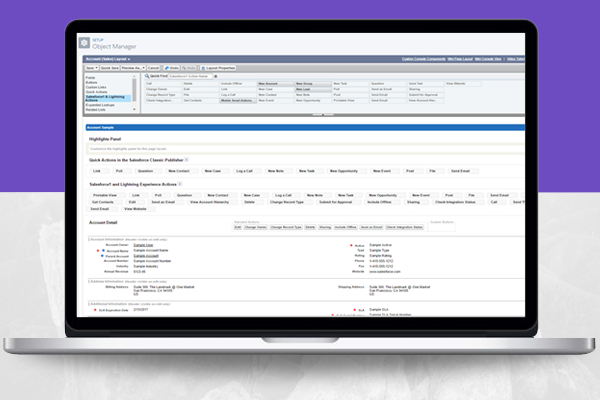Clear the Quick Find box with x icon

pyautogui.click(x=216, y=76)
